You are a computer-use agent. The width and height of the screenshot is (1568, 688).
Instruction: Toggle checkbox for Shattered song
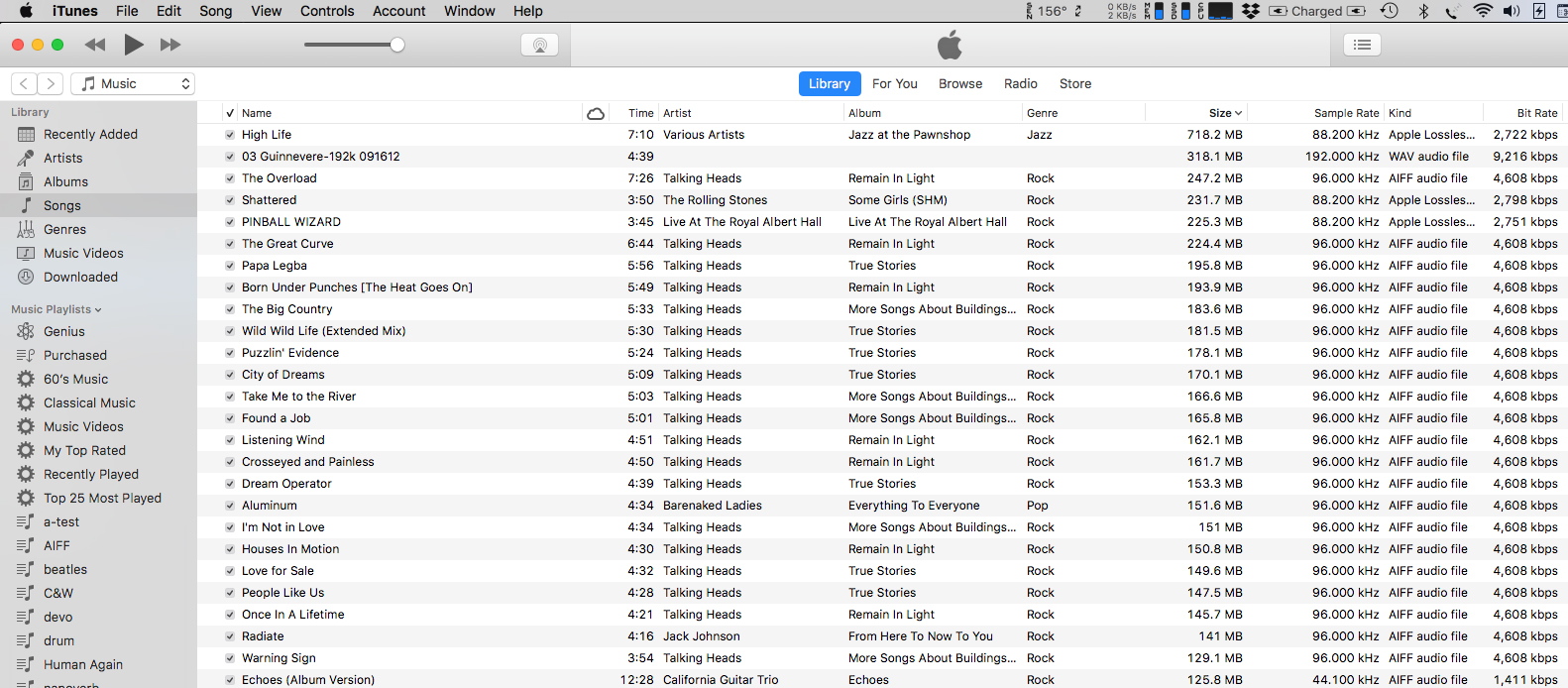230,200
